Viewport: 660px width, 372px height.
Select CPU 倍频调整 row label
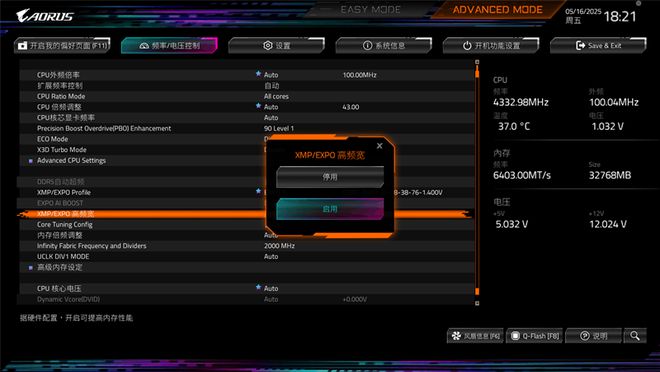pyautogui.click(x=59, y=107)
